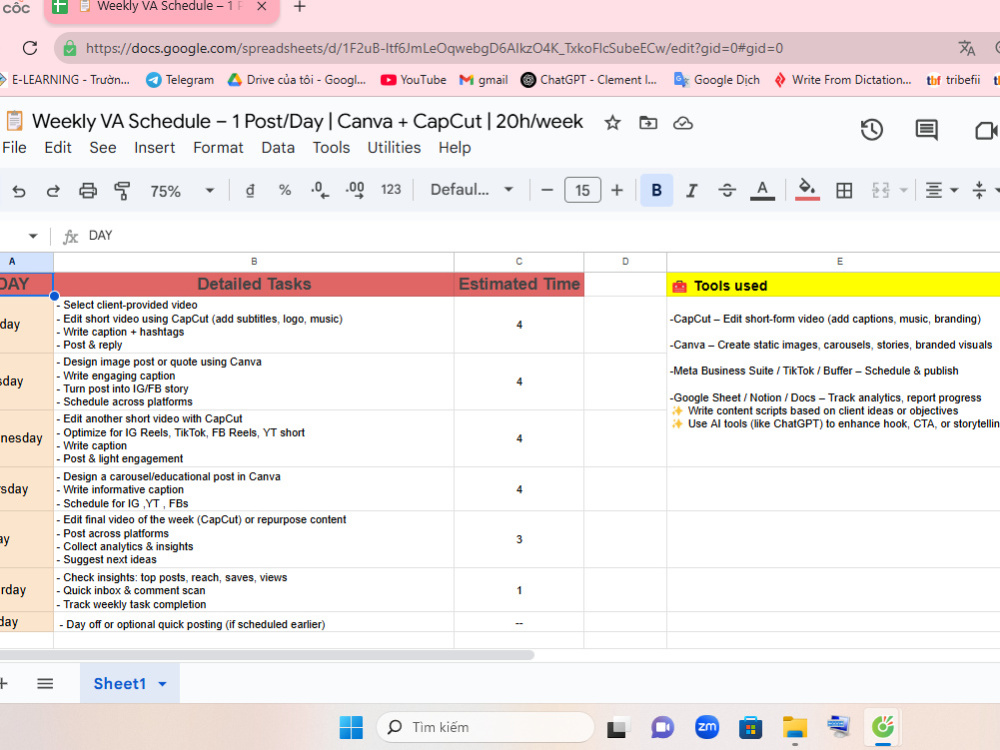The width and height of the screenshot is (1000, 750).
Task: Click the Tìm kiếm taskbar search box
Action: (485, 727)
